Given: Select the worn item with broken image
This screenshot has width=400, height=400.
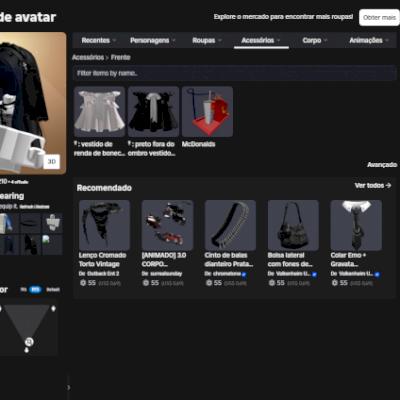Looking at the screenshot, I should [52, 245].
